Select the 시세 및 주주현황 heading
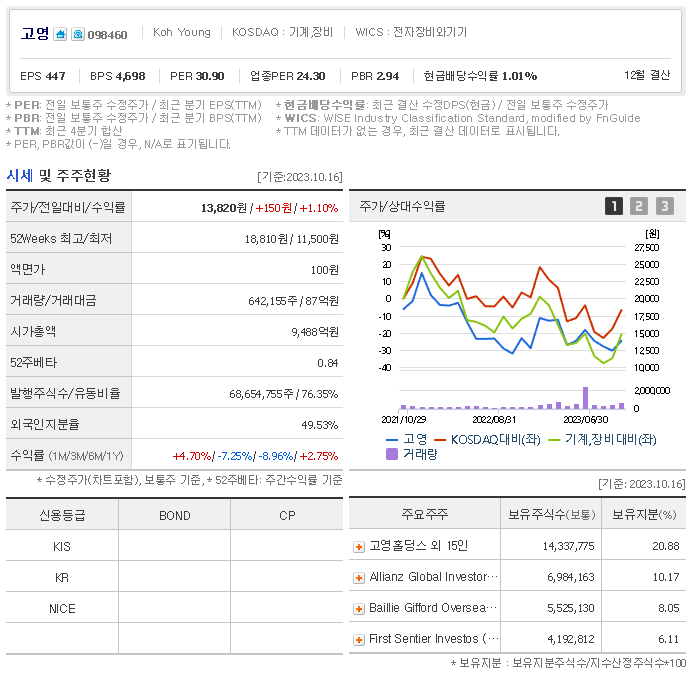 [x=59, y=175]
